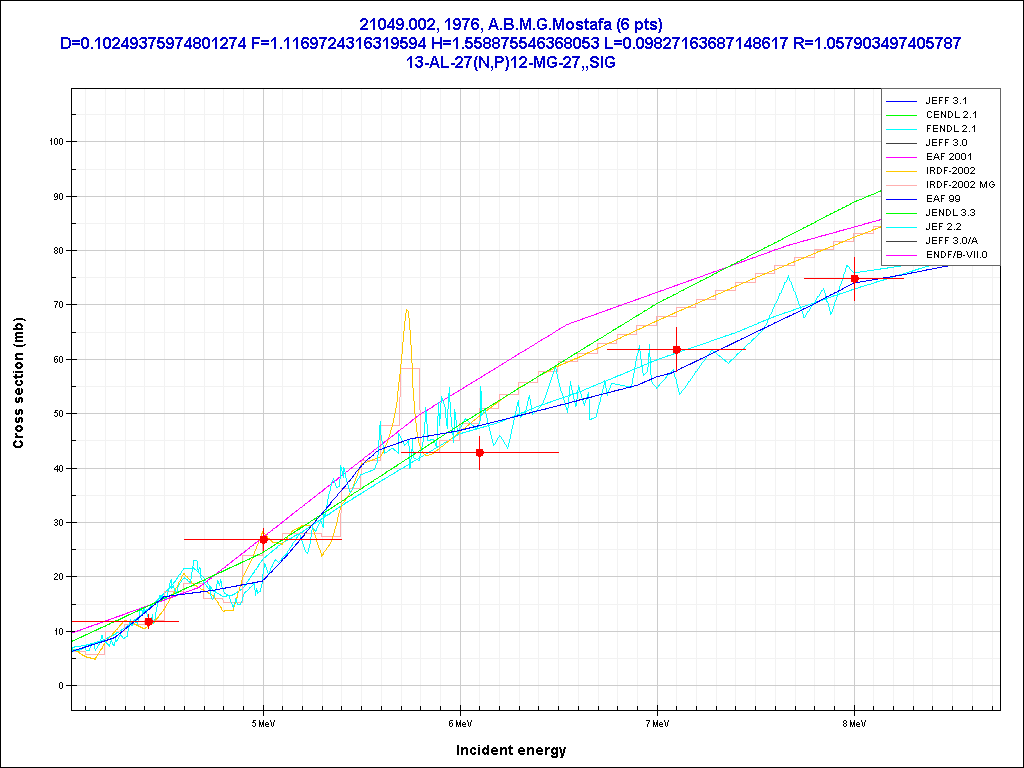Select JENDL 3.3 in the legend

point(950,213)
